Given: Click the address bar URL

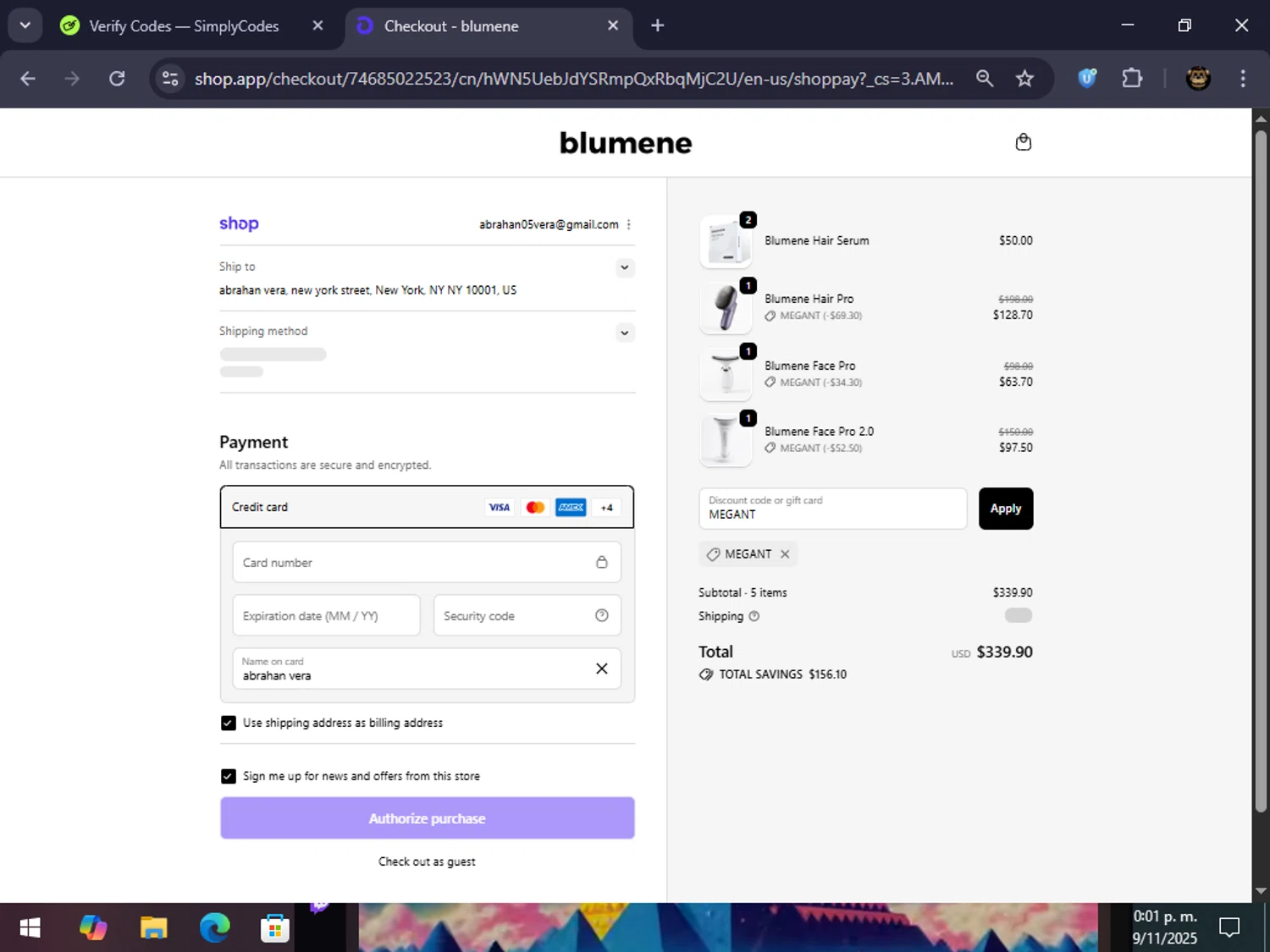Looking at the screenshot, I should pos(574,79).
